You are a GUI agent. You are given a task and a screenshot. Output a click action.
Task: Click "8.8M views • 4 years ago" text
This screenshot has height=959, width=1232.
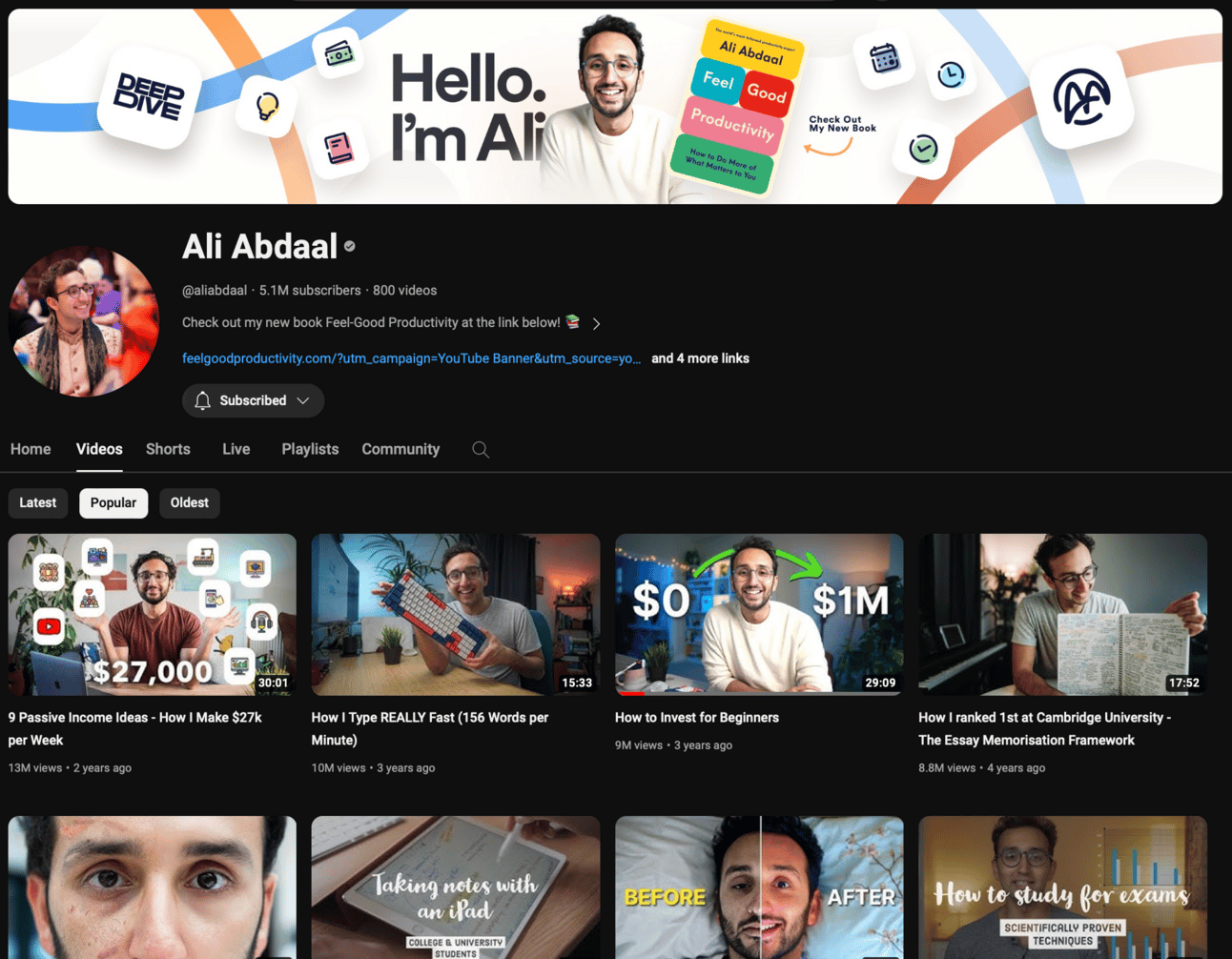tap(981, 767)
